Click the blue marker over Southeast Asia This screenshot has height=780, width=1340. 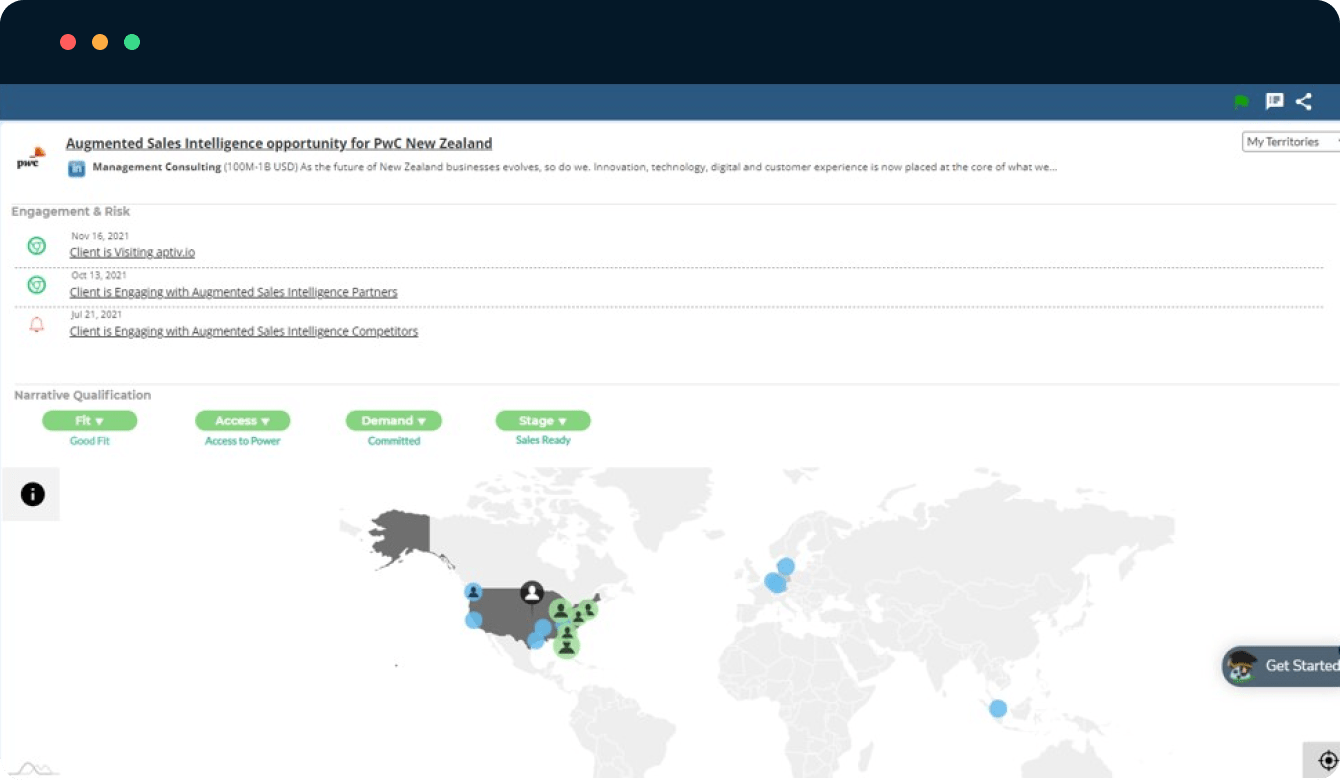tap(998, 708)
